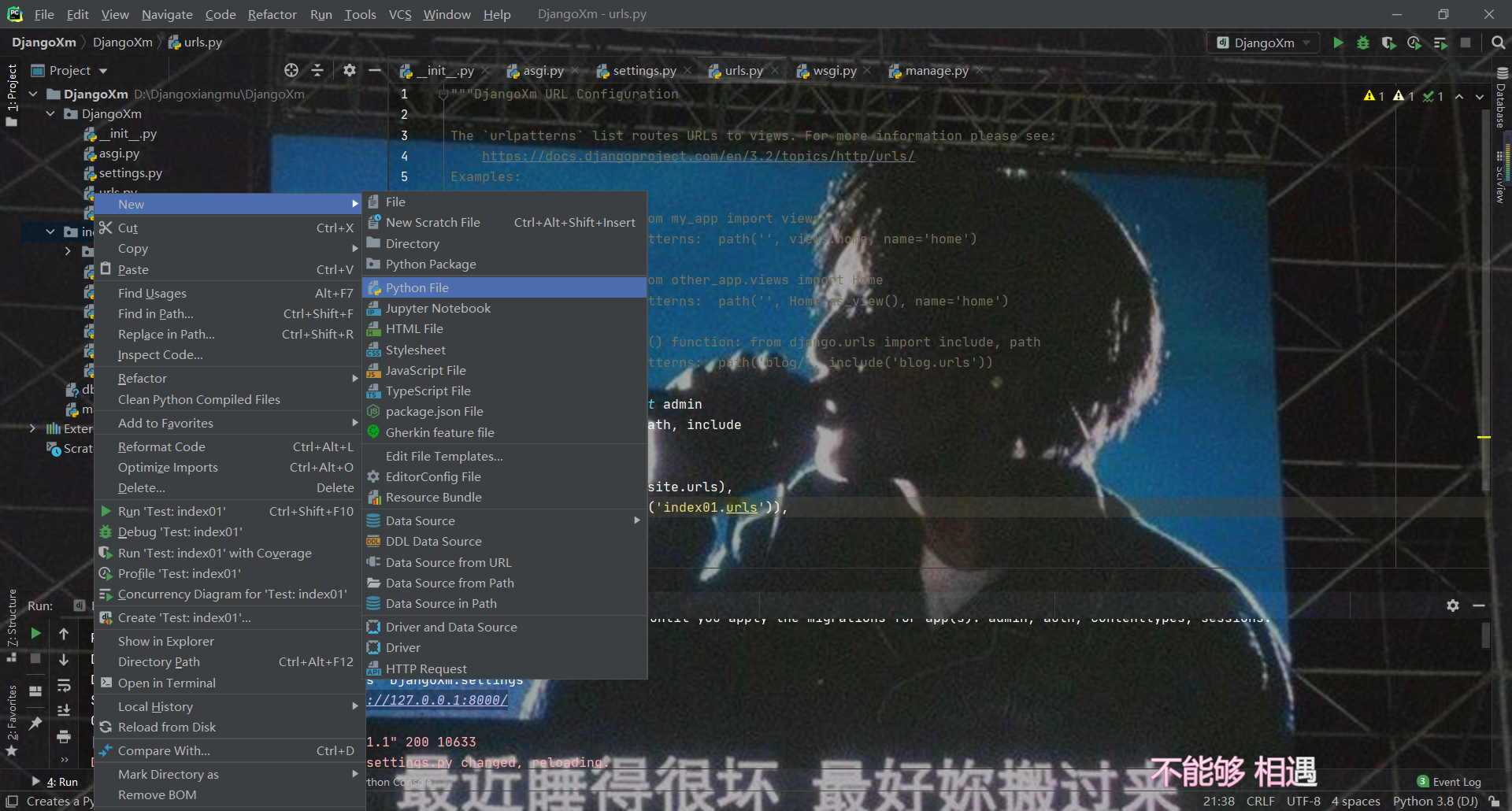1512x811 pixels.
Task: Expand the Data Source submenu arrow
Action: tap(637, 520)
